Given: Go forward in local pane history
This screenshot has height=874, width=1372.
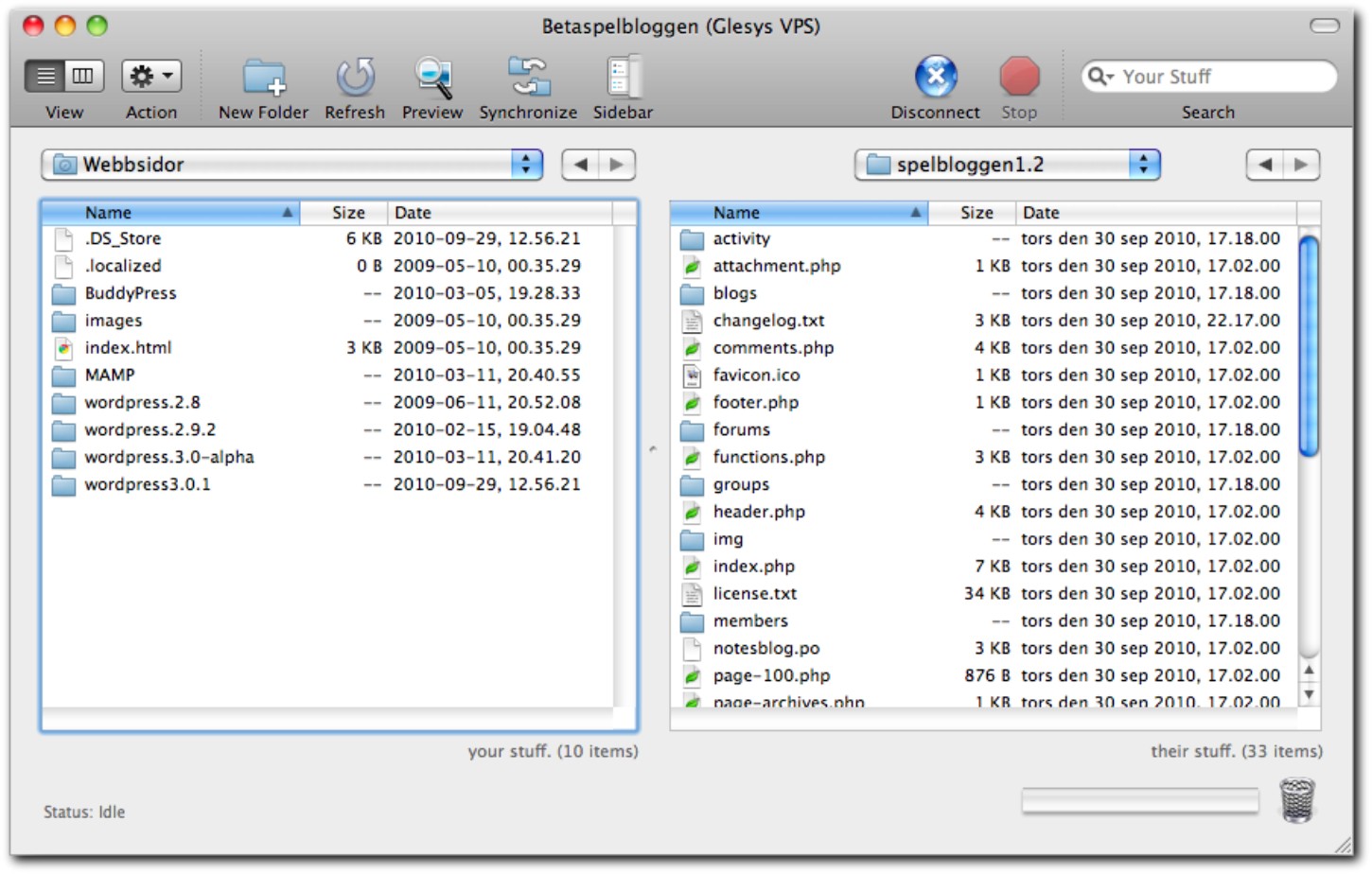Looking at the screenshot, I should (617, 165).
